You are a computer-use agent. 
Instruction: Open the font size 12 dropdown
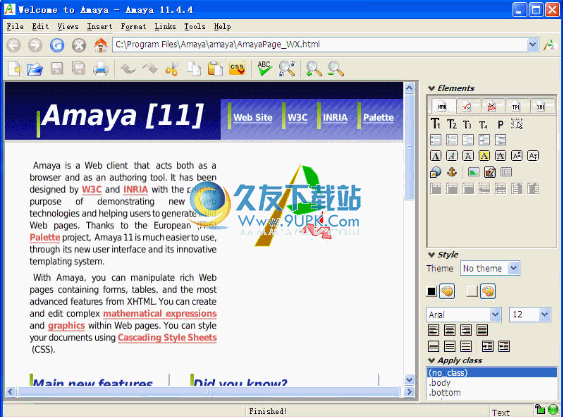[x=545, y=315]
